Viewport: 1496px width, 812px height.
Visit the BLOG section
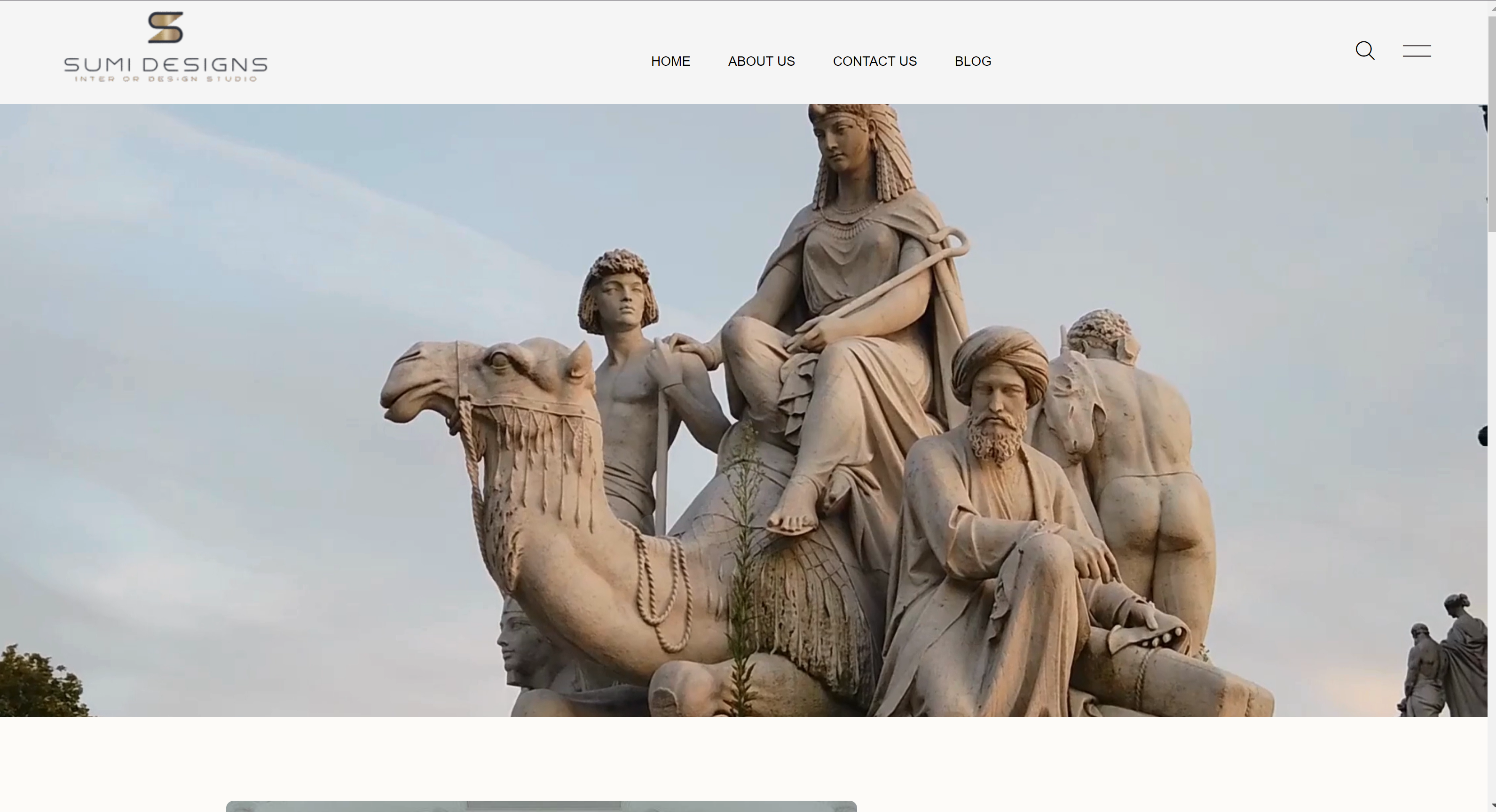972,61
